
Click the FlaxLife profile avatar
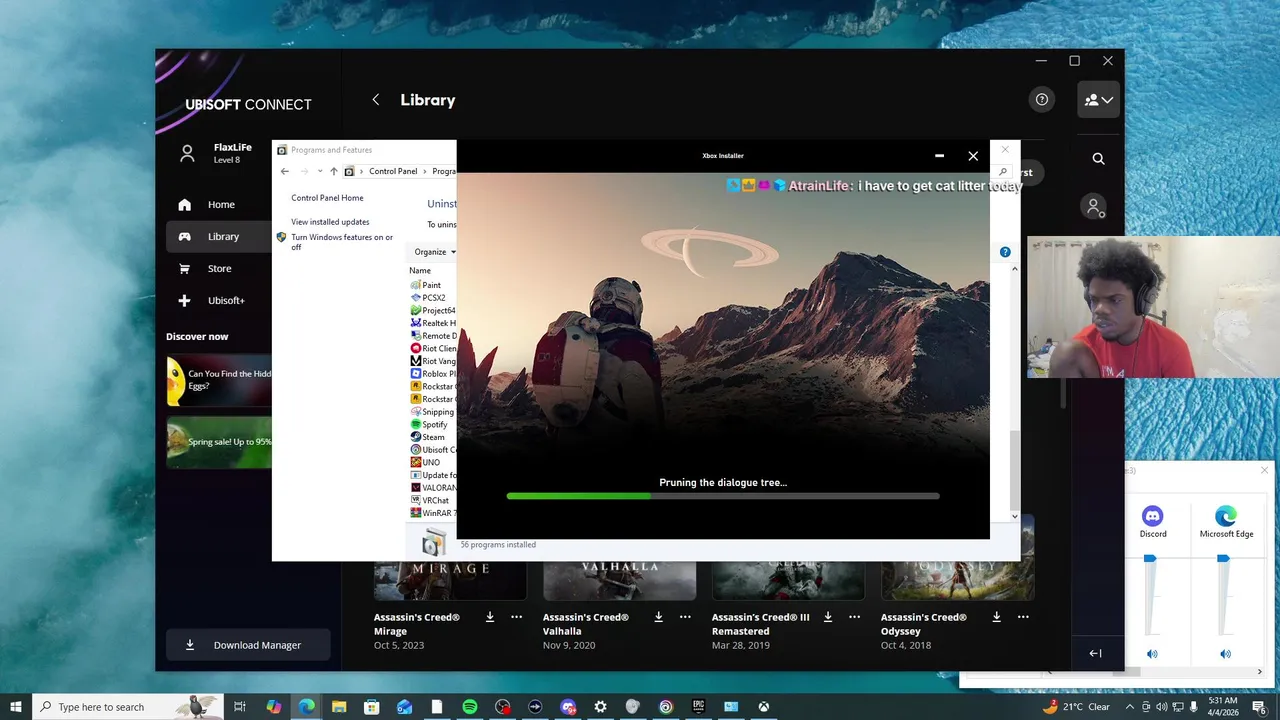click(x=187, y=153)
